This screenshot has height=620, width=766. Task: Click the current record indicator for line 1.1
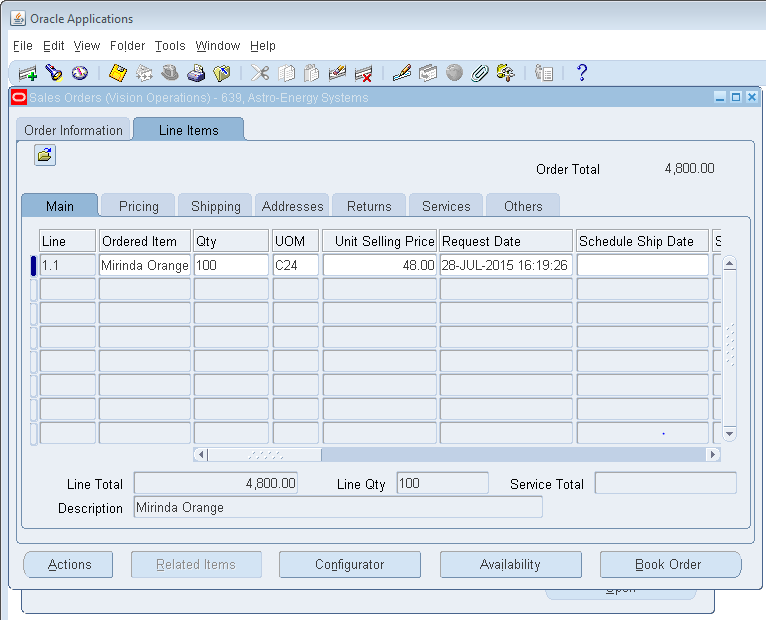point(33,265)
